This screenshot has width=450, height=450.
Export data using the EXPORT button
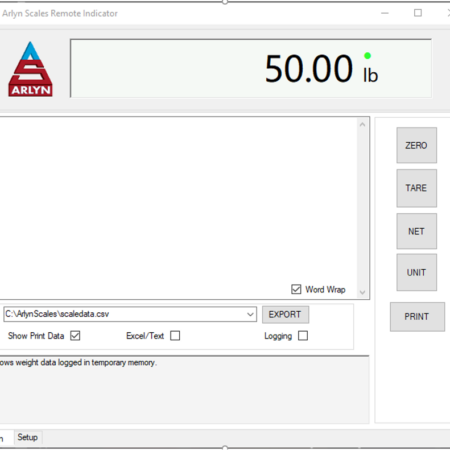click(x=285, y=314)
